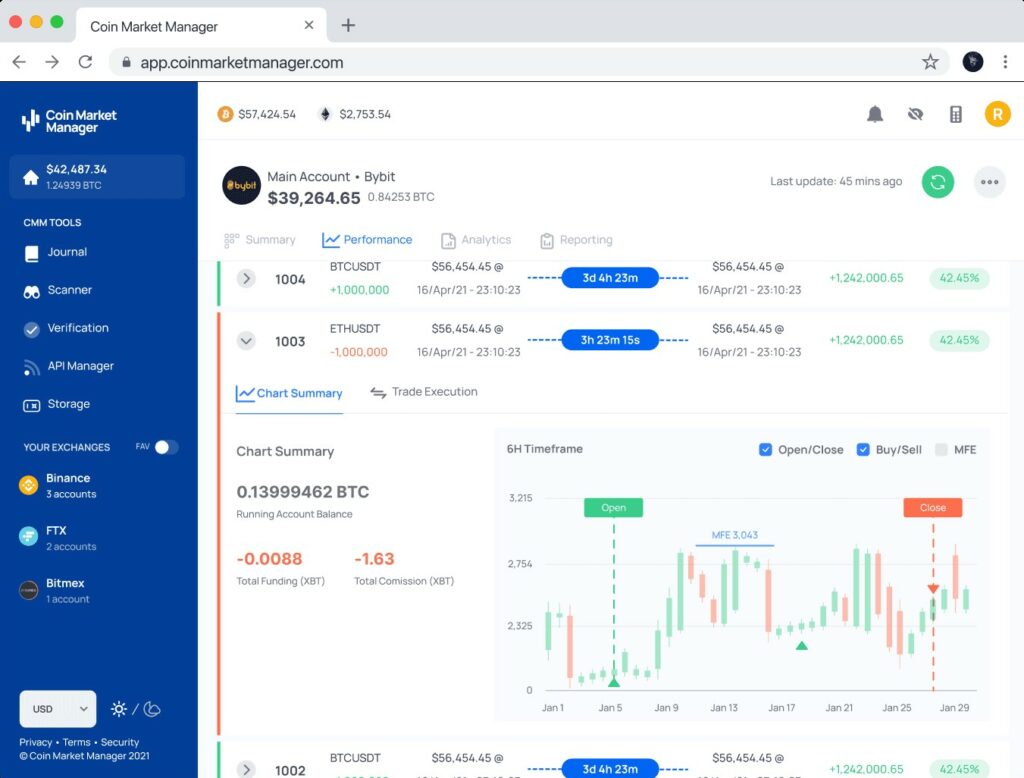
Task: Click the green refresh sync button
Action: 938,182
